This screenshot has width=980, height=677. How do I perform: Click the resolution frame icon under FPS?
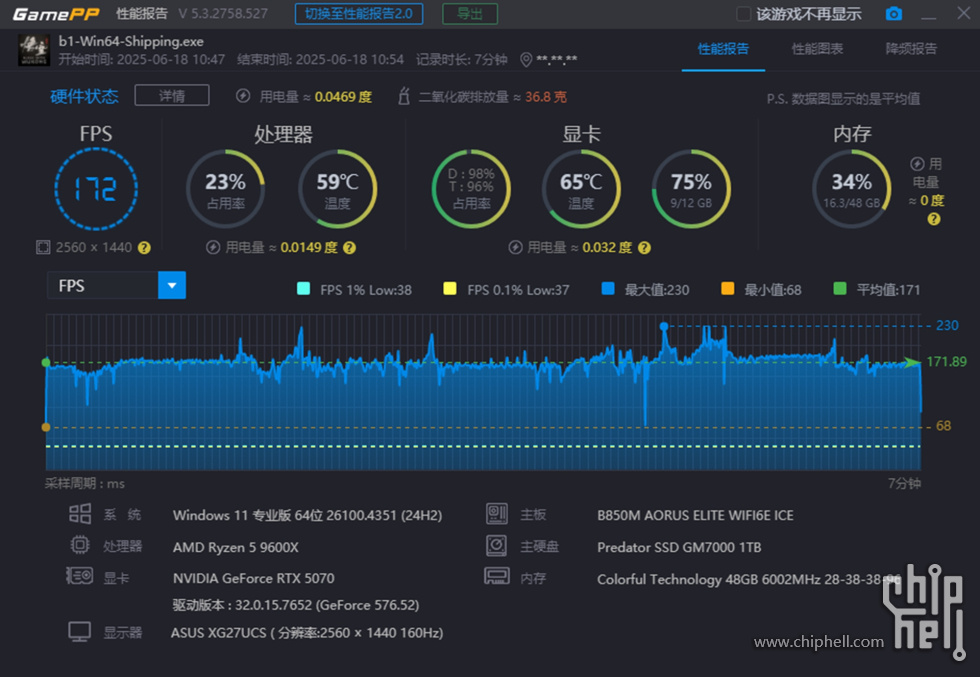click(42, 248)
